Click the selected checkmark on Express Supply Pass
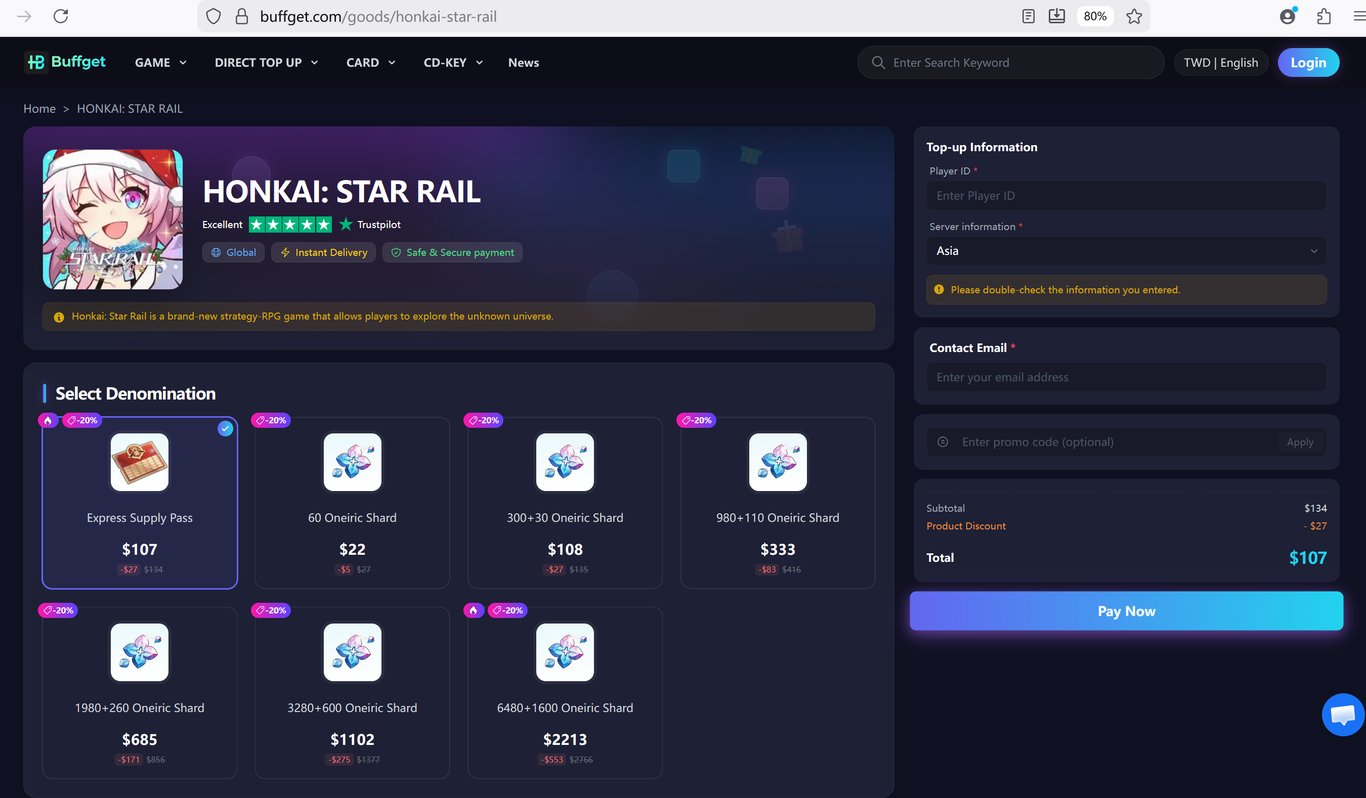Screen dimensions: 1366x798 (225, 428)
